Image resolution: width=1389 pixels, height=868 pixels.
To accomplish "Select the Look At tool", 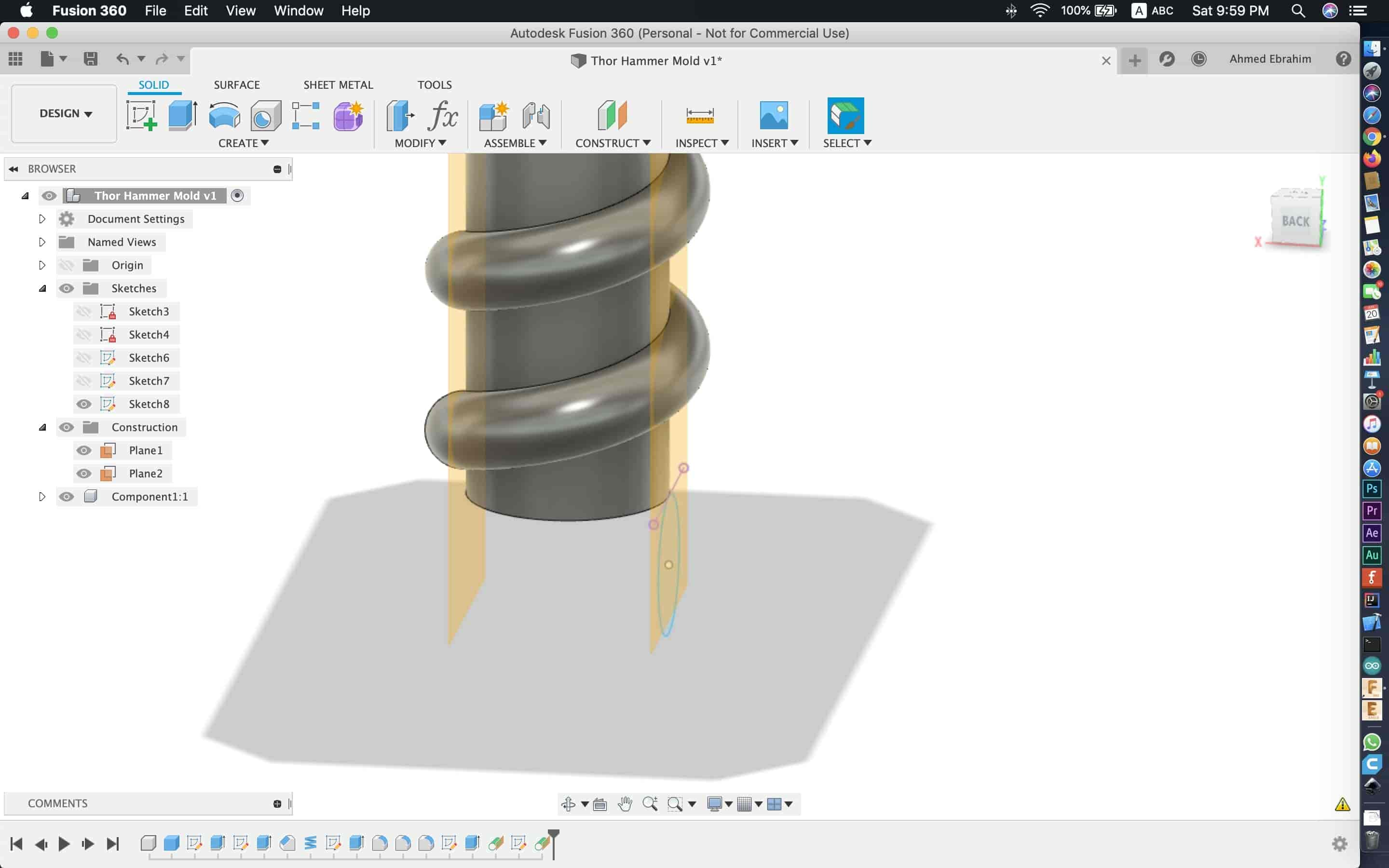I will tap(600, 804).
